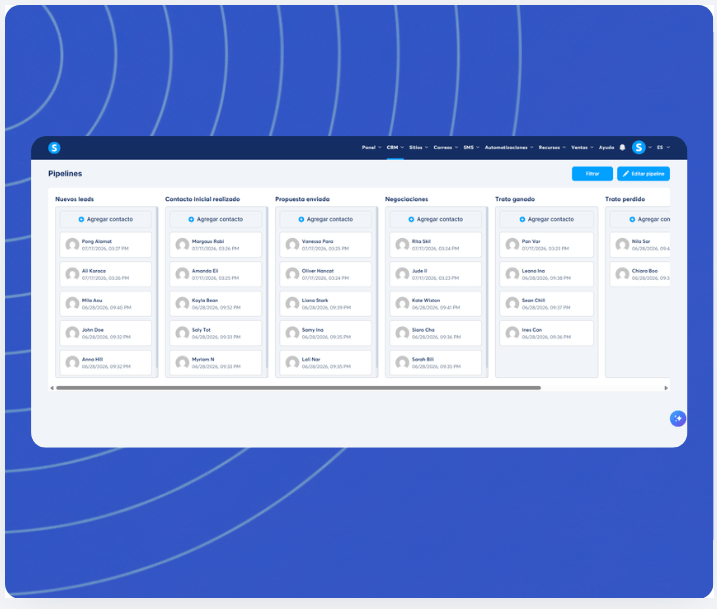Click Kayla Bean's avatar icon
The height and width of the screenshot is (609, 717).
[182, 304]
